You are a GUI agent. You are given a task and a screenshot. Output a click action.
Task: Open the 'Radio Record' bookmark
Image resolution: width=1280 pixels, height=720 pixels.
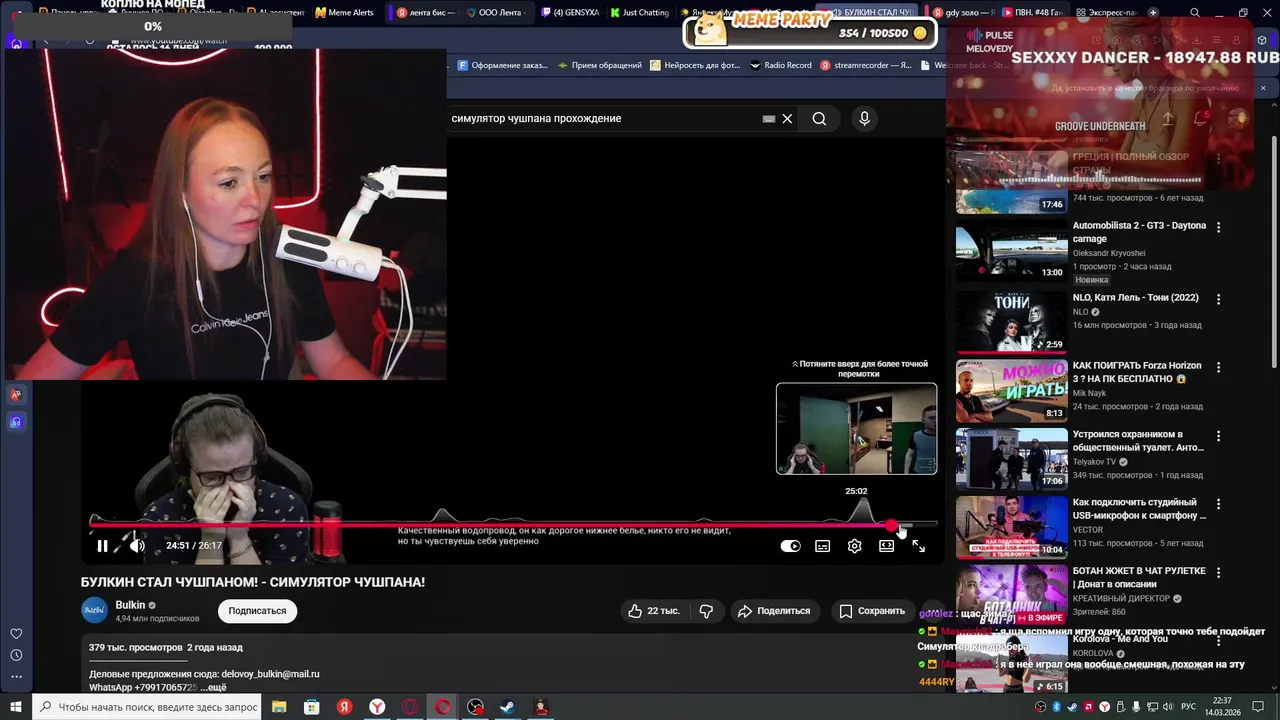[x=781, y=65]
